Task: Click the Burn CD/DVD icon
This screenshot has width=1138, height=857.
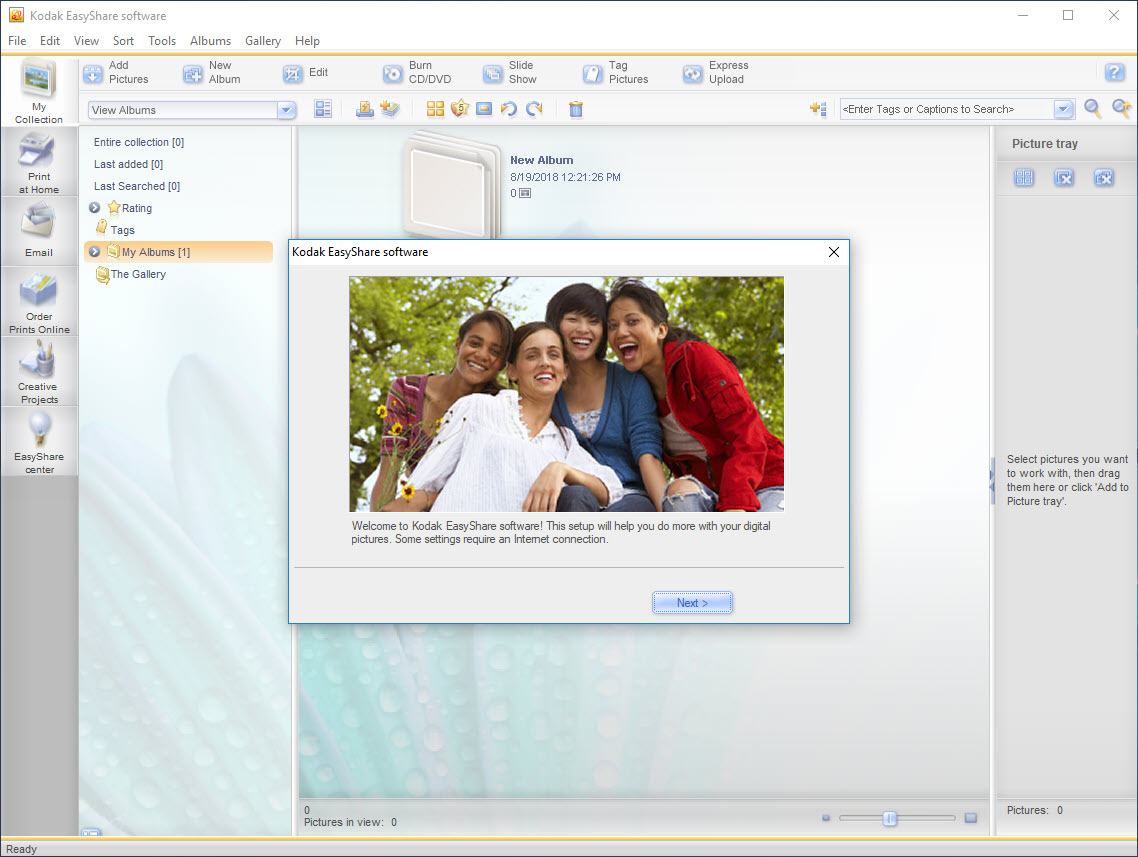Action: coord(392,73)
